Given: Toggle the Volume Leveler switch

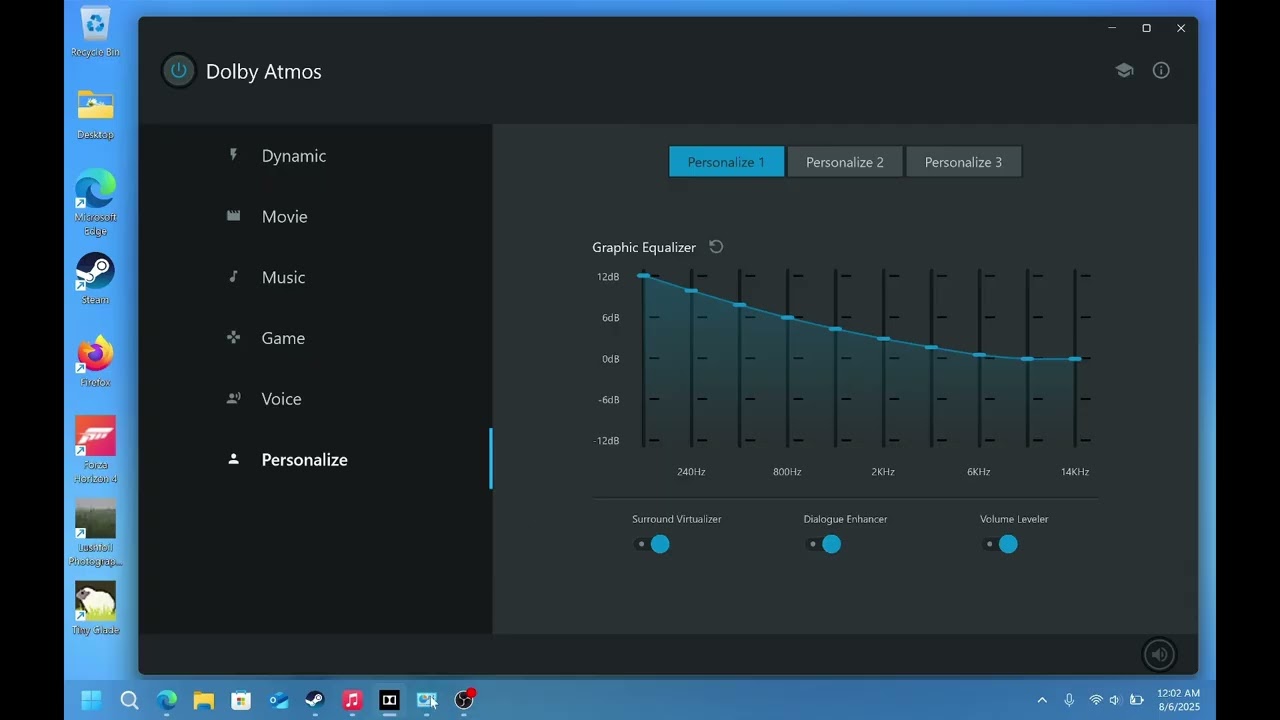Looking at the screenshot, I should click(1000, 544).
